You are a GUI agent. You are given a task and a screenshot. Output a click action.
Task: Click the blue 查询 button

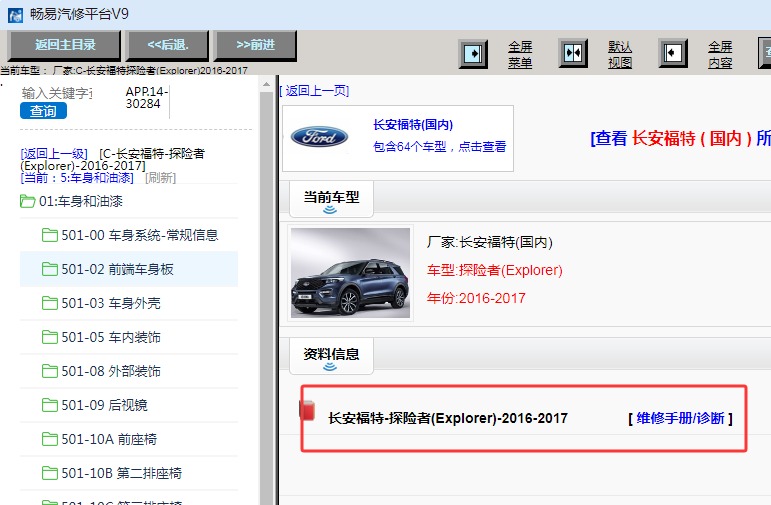[43, 111]
